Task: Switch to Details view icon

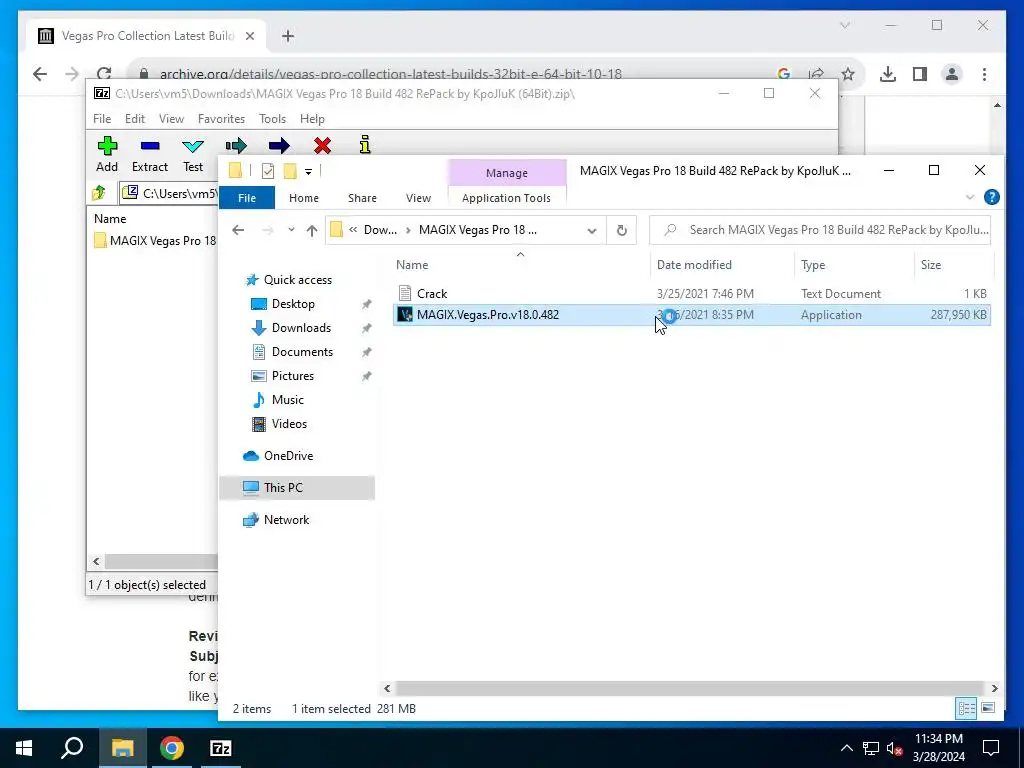Action: click(x=967, y=709)
